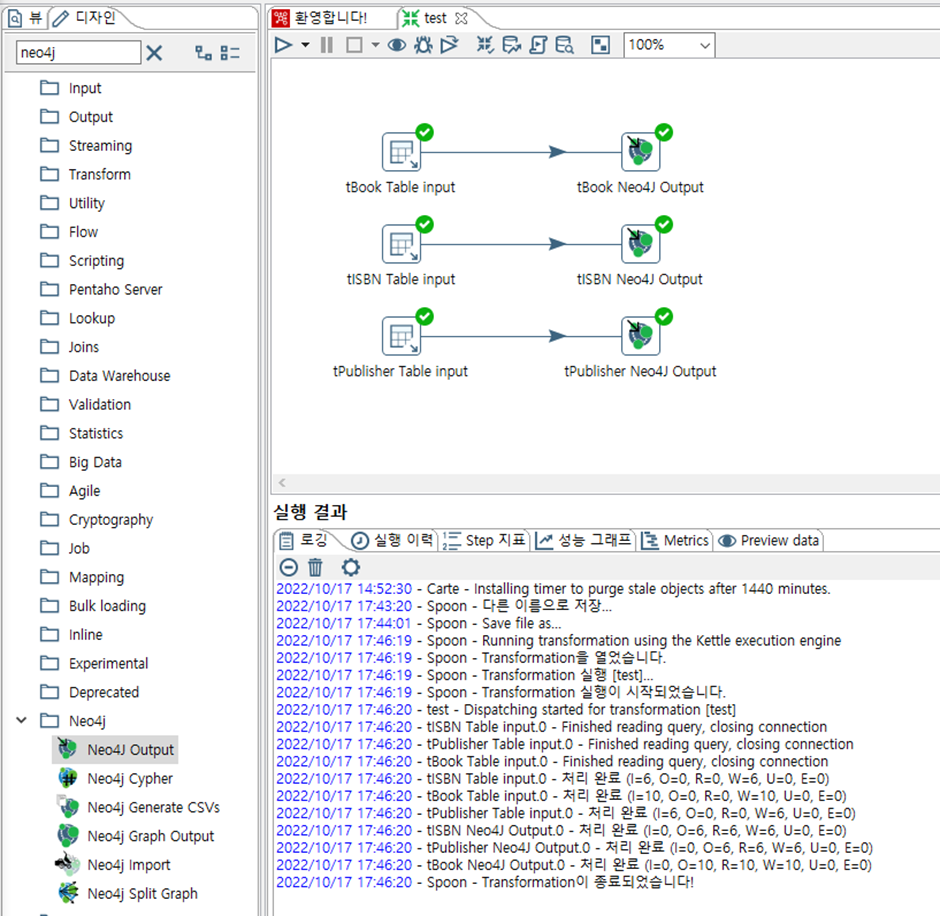The height and width of the screenshot is (916, 940).
Task: Open the 로깅 results tab
Action: pos(304,541)
